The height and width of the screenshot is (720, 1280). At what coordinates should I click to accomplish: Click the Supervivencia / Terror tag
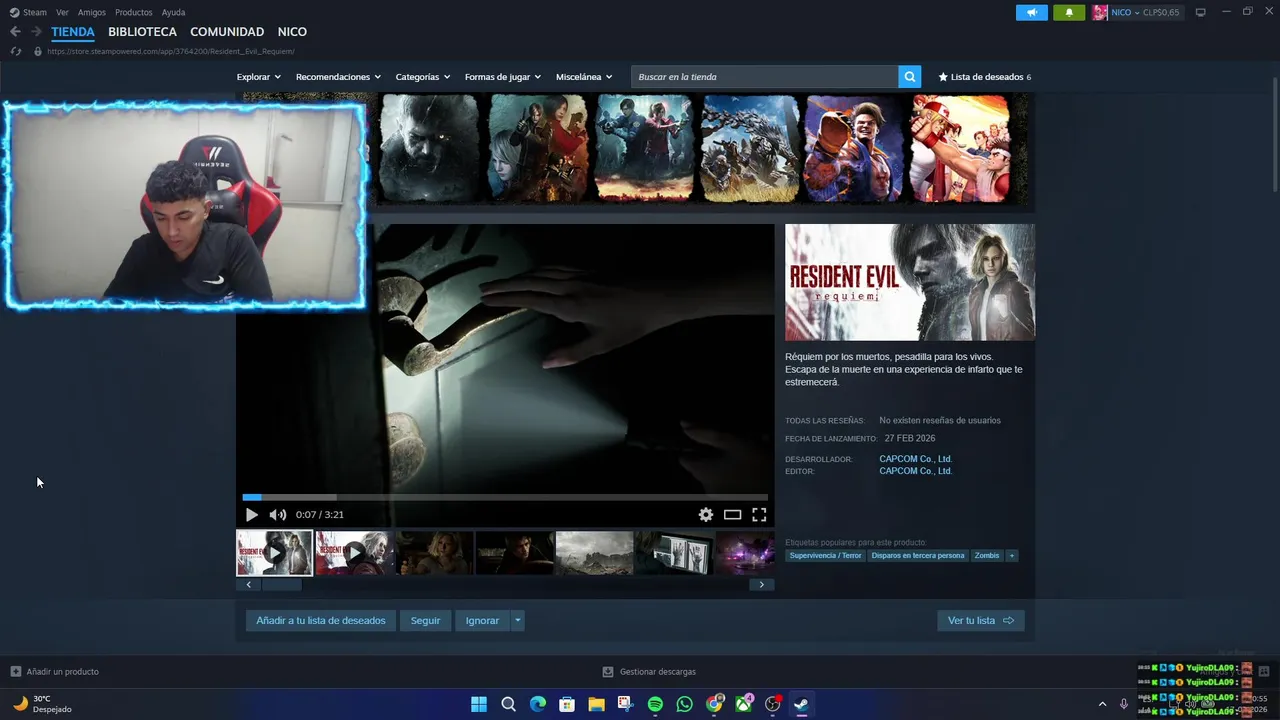825,556
